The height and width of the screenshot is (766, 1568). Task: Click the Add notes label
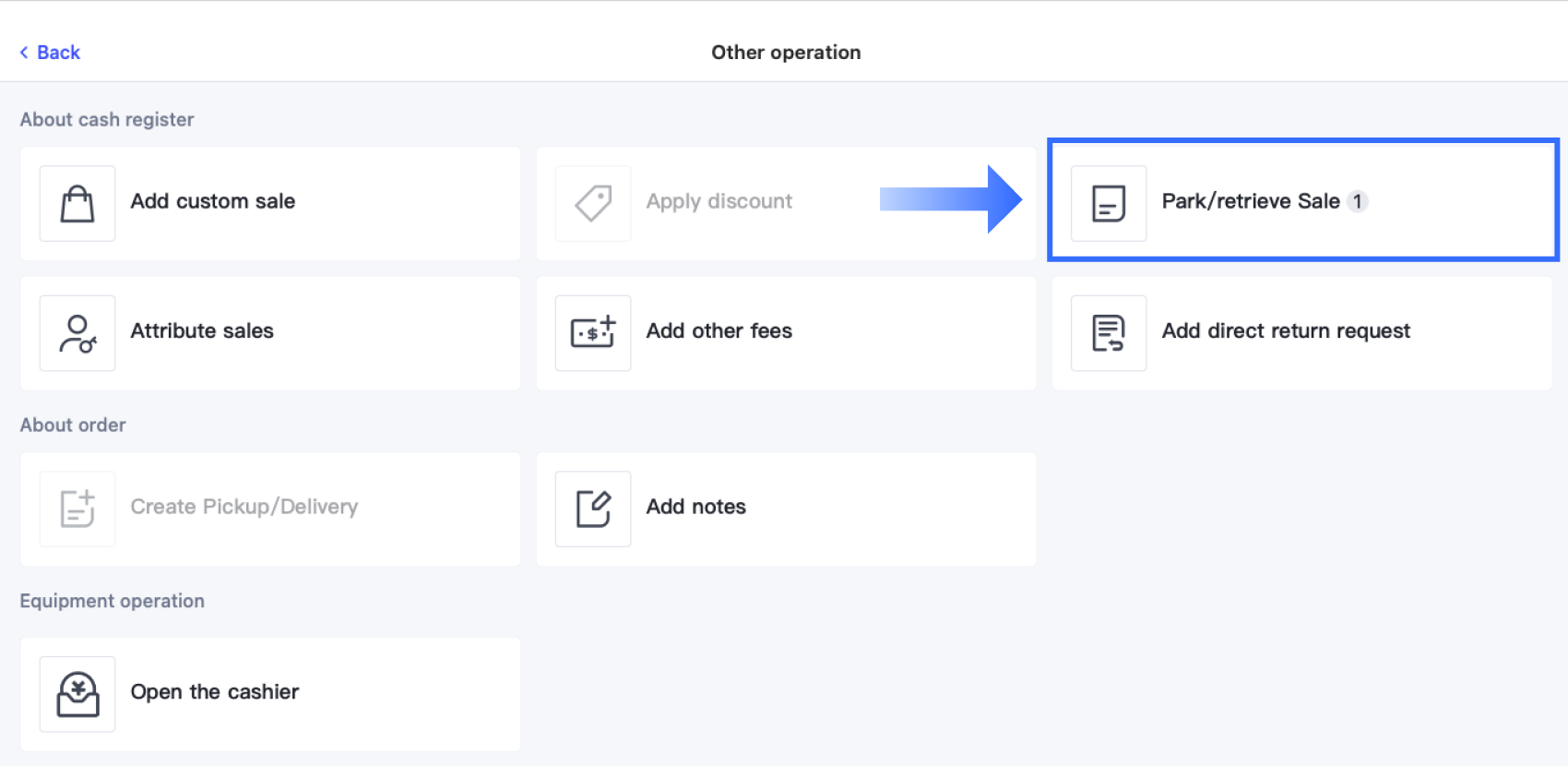695,507
